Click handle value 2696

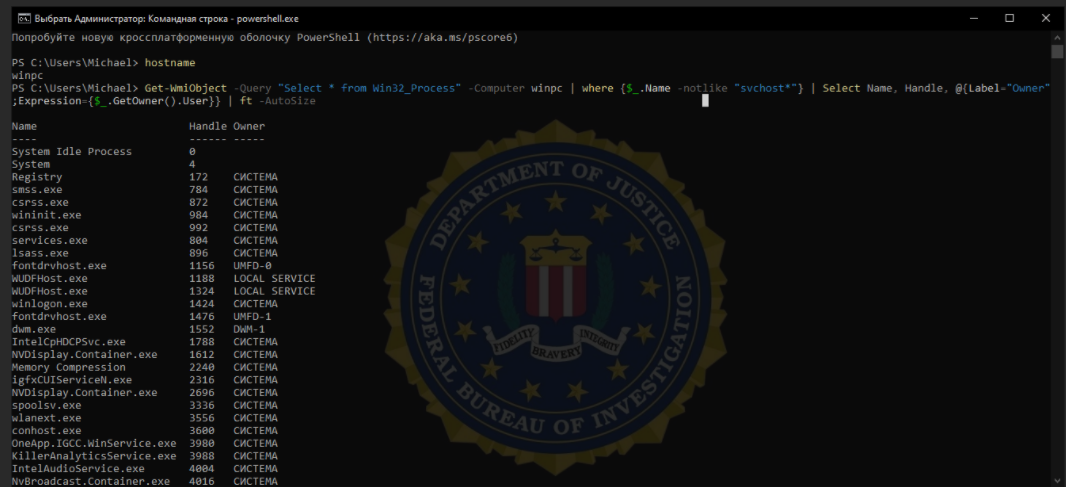(202, 392)
